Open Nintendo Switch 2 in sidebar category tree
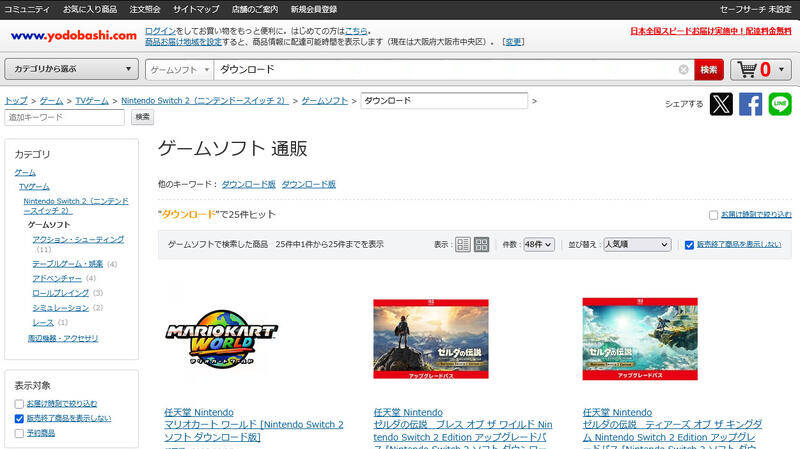This screenshot has width=800, height=449. pyautogui.click(x=76, y=206)
